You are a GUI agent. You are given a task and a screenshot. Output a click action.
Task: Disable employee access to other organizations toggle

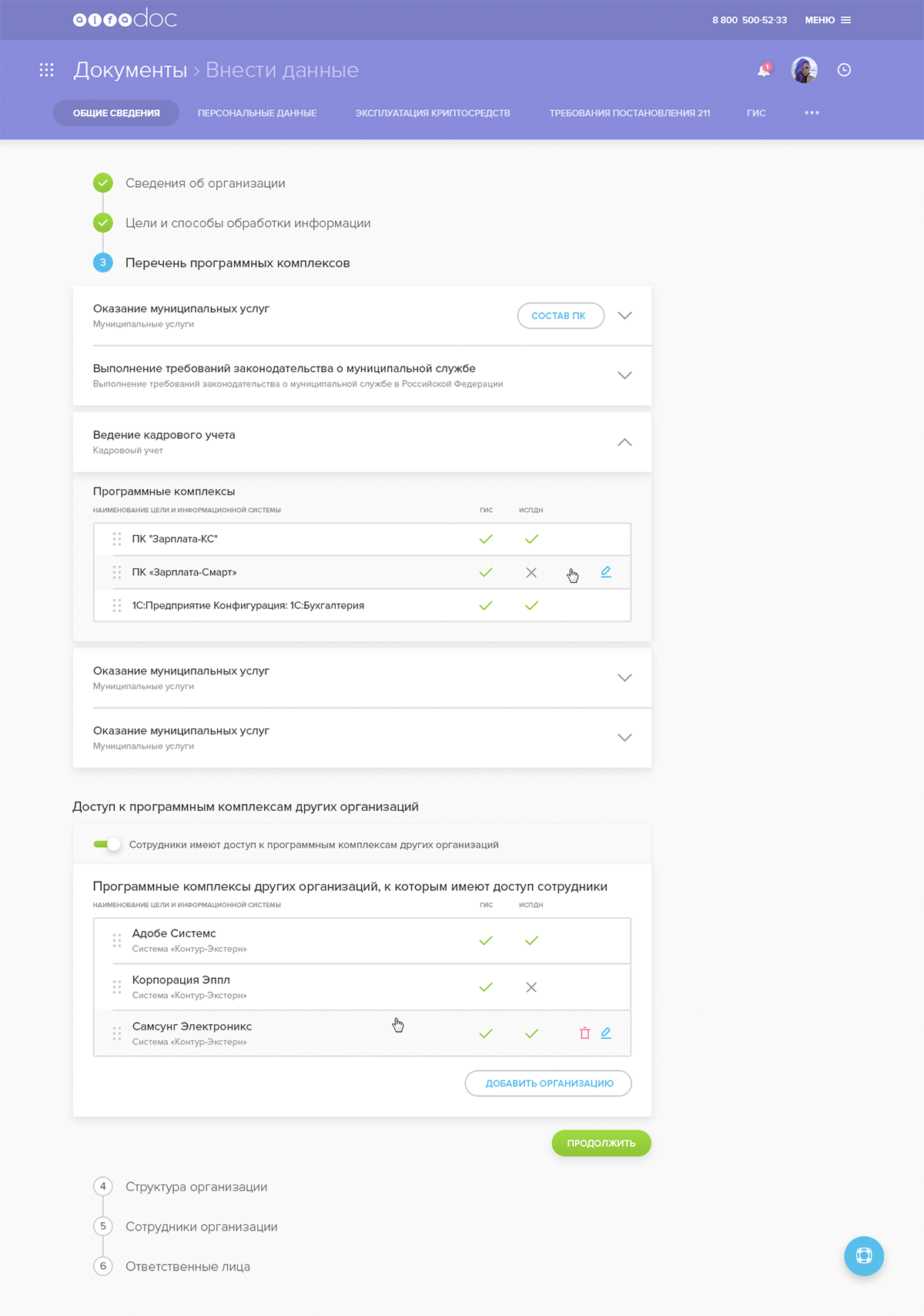click(x=107, y=845)
